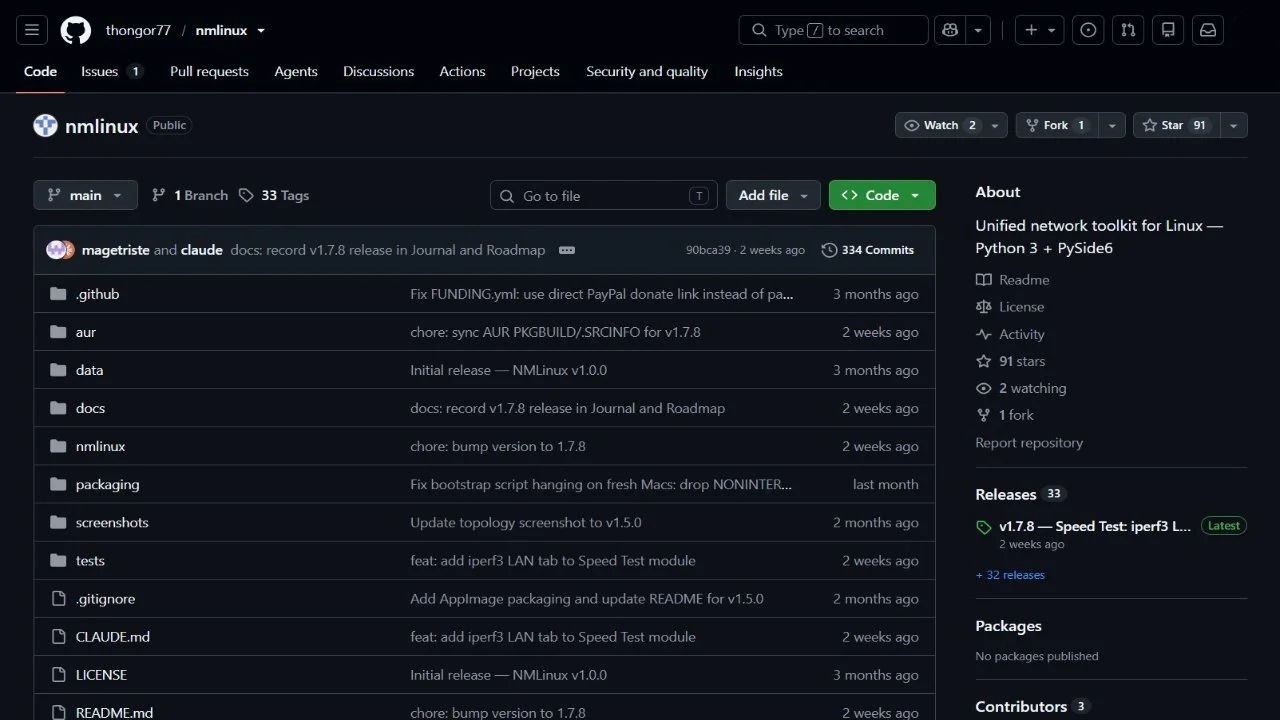This screenshot has height=720, width=1280.
Task: Expand the Fork options arrow
Action: tap(1112, 125)
